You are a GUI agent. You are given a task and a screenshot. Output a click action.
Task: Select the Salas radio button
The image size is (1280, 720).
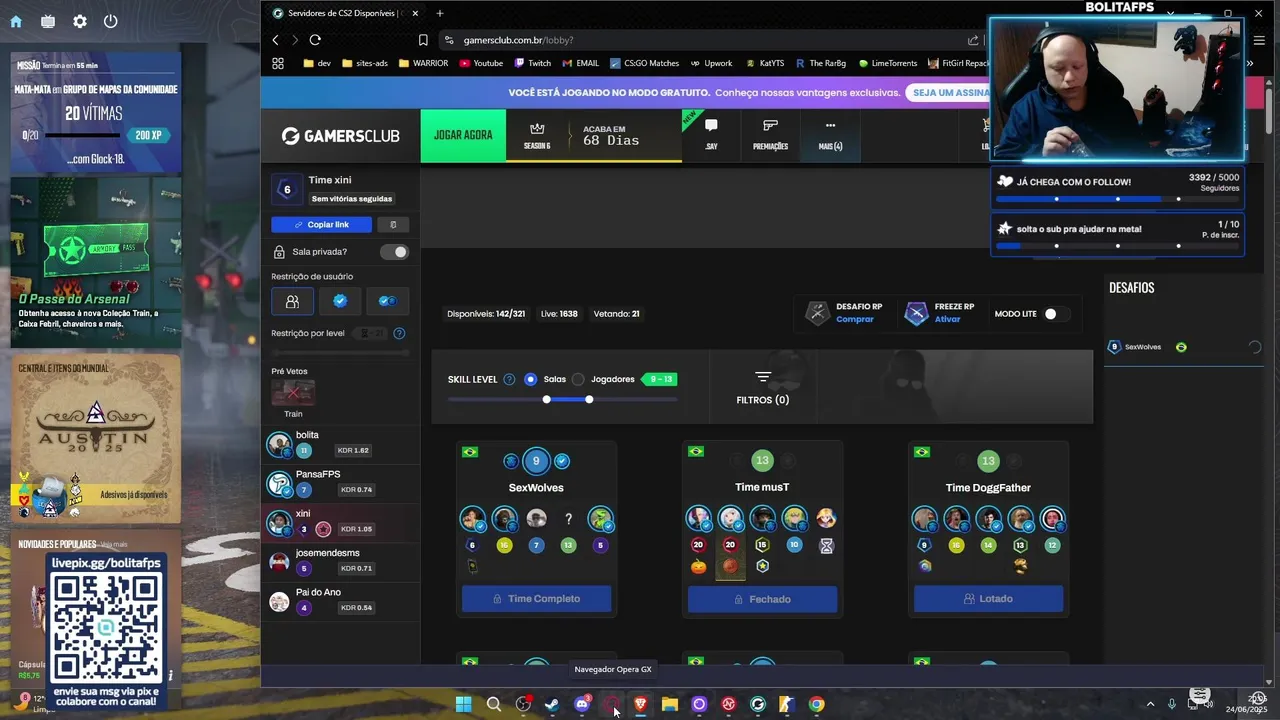530,380
